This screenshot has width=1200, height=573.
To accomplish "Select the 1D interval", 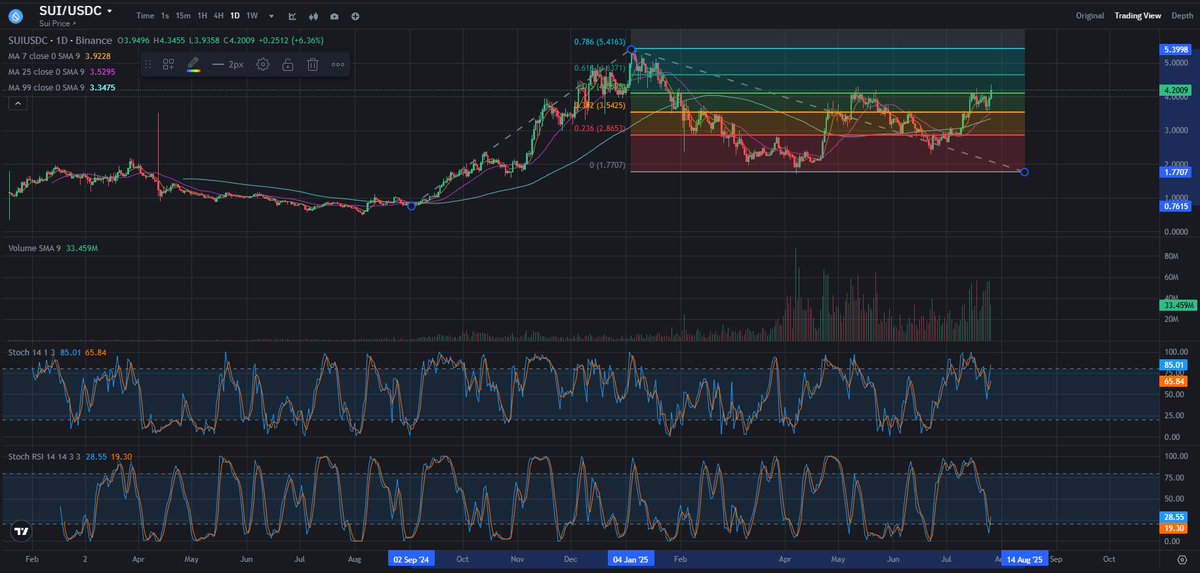I will (235, 16).
